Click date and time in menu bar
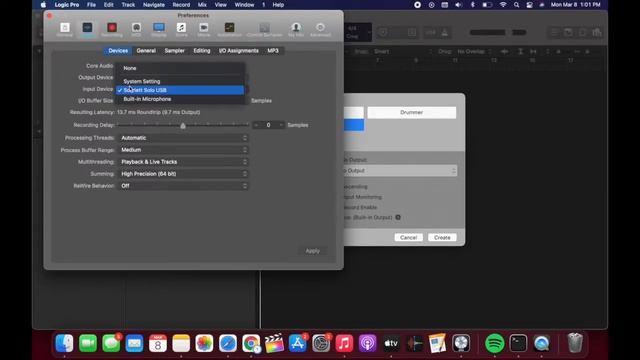 point(576,5)
